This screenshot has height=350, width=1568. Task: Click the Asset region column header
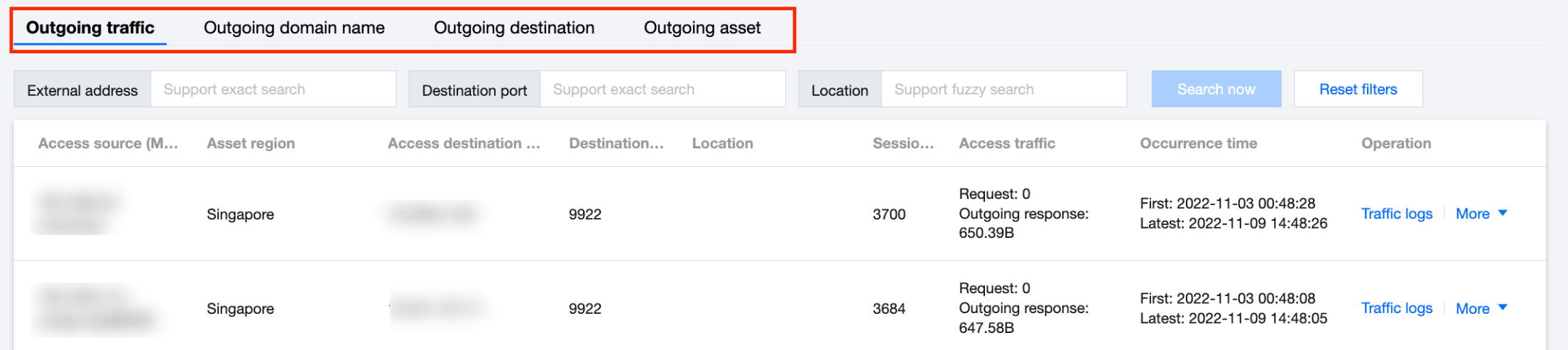click(x=251, y=143)
